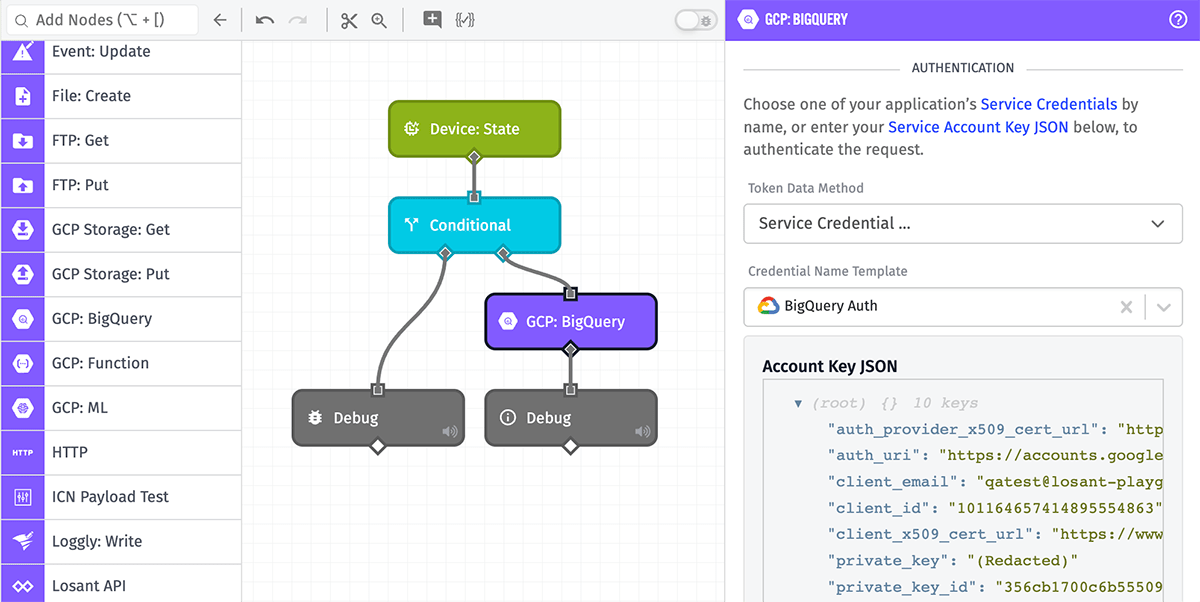Select the Loggly: Write node icon
1200x602 pixels.
(22, 541)
